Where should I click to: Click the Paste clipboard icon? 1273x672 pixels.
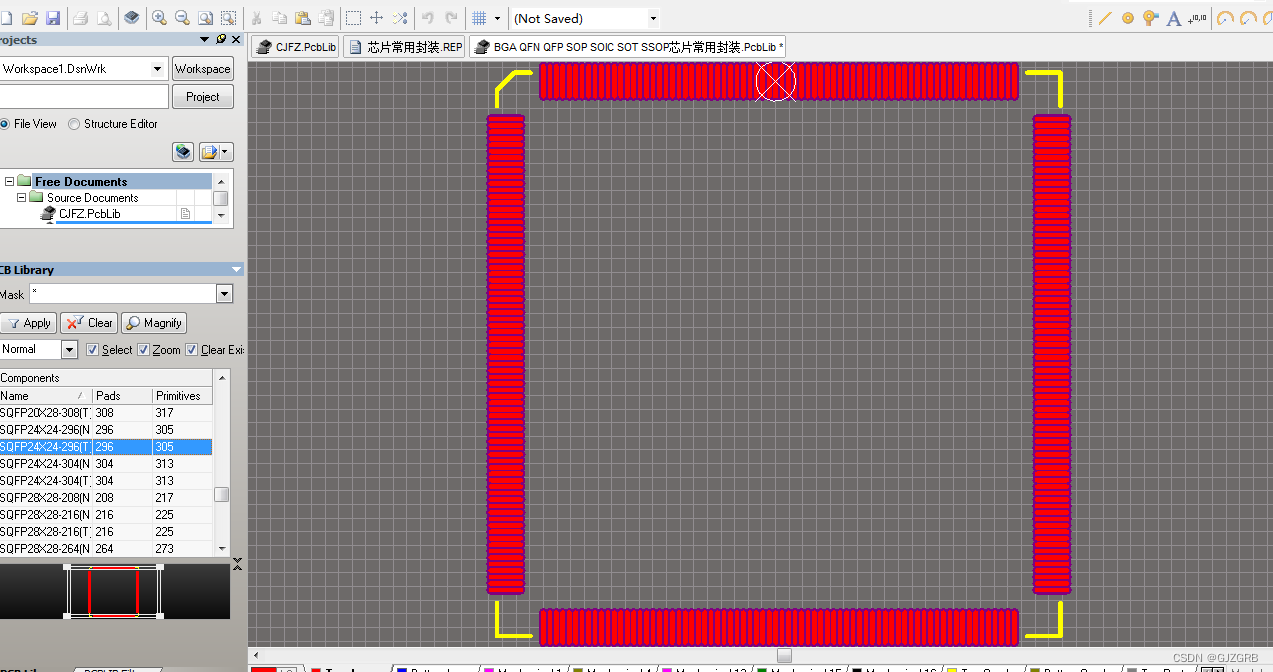tap(302, 18)
